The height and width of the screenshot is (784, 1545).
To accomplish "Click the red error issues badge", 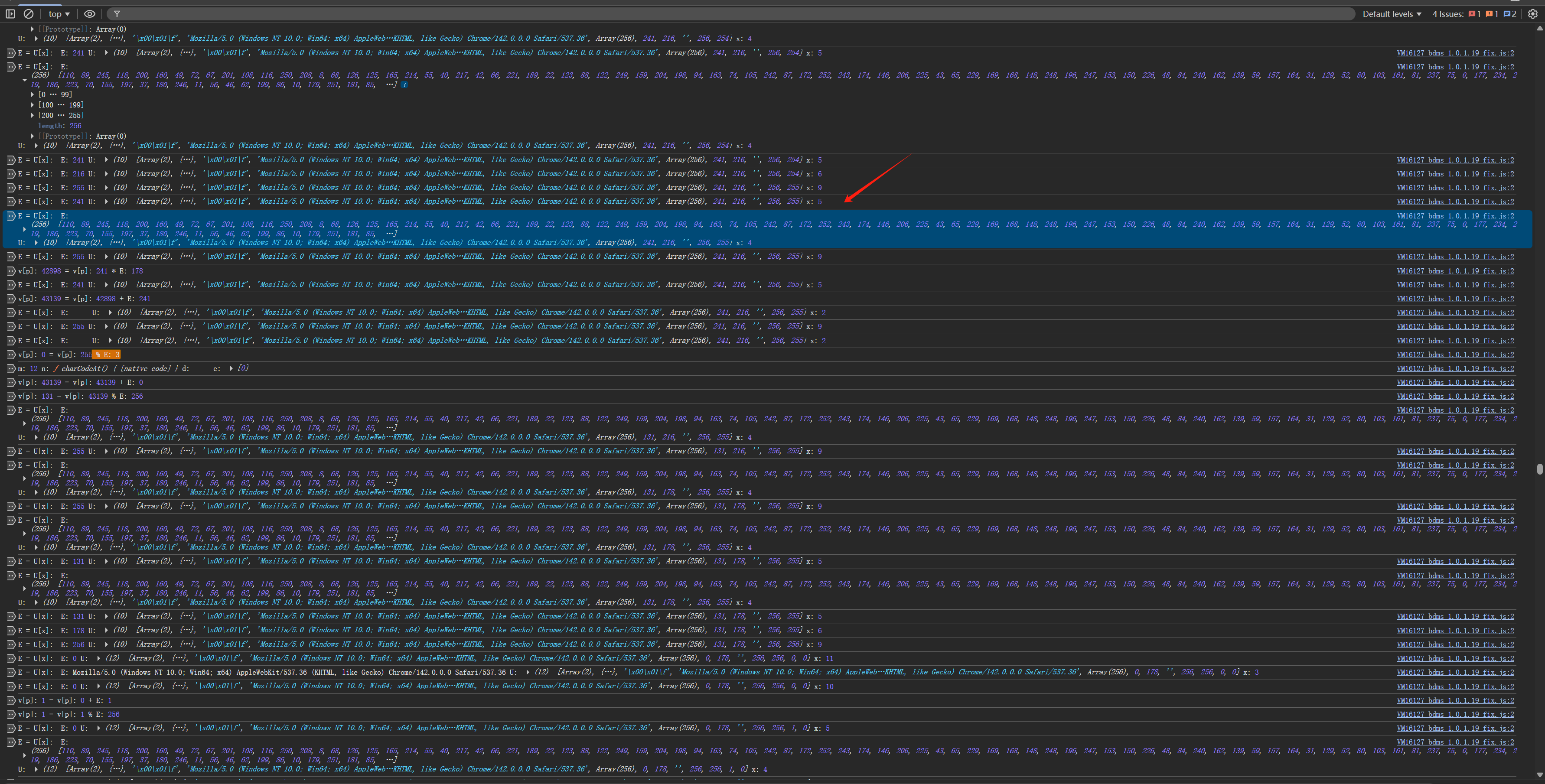I will pyautogui.click(x=1474, y=14).
